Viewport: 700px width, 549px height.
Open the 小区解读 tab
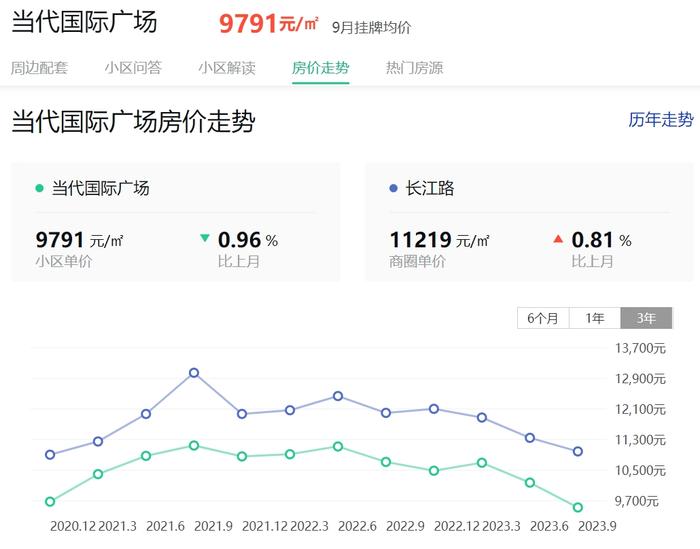coord(226,68)
